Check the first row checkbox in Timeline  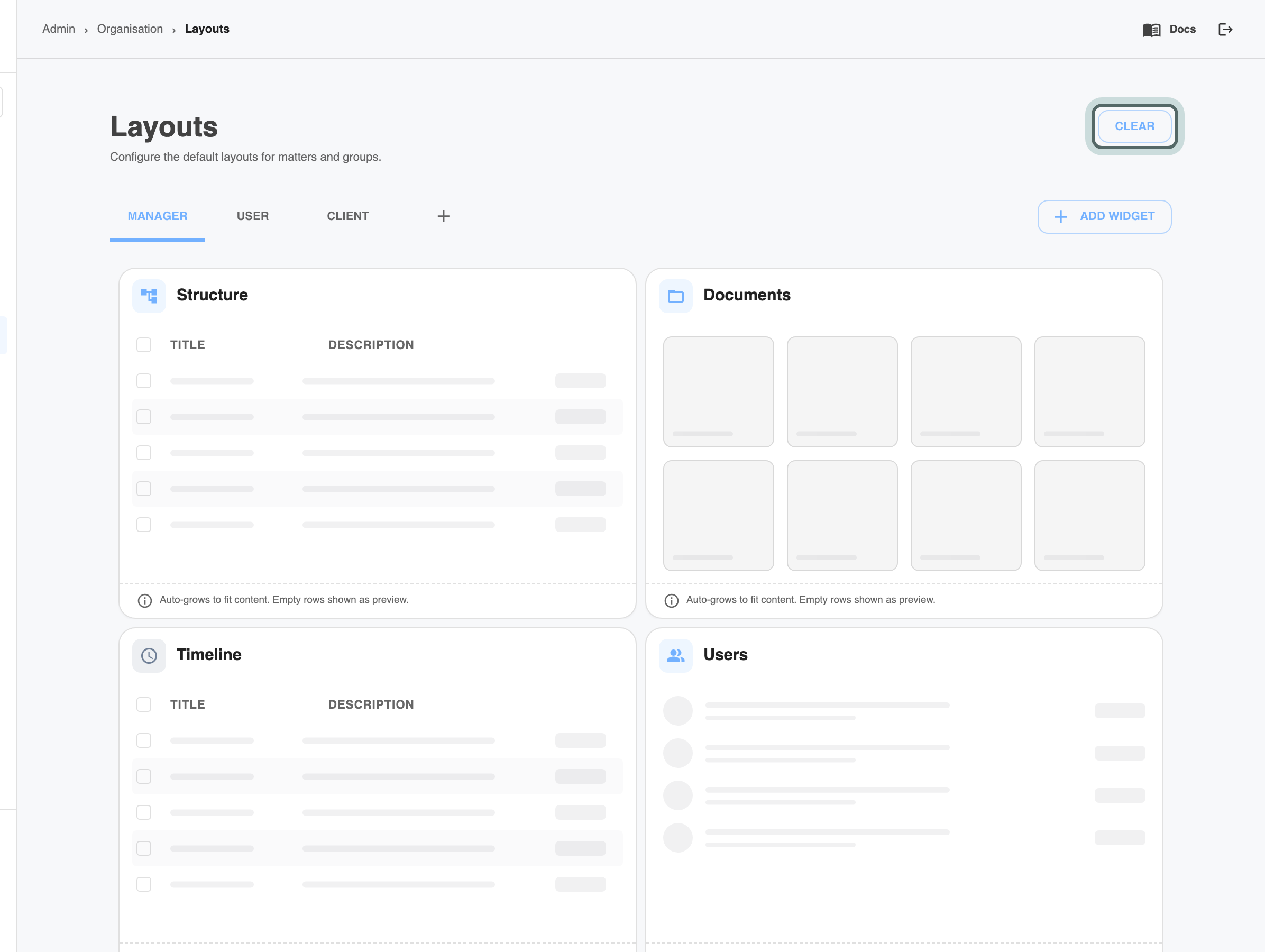[143, 740]
